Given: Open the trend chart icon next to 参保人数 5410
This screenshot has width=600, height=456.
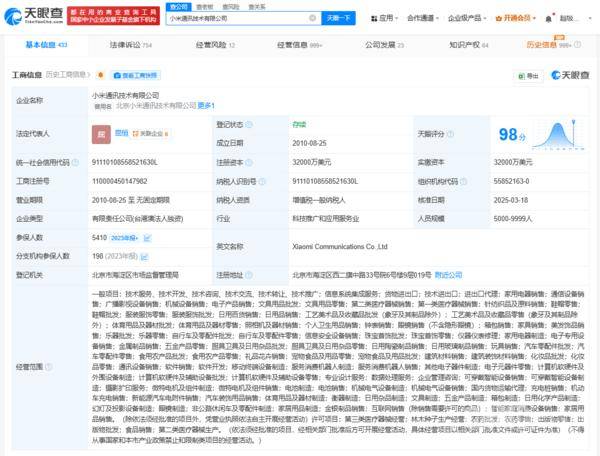Looking at the screenshot, I should click(x=147, y=238).
